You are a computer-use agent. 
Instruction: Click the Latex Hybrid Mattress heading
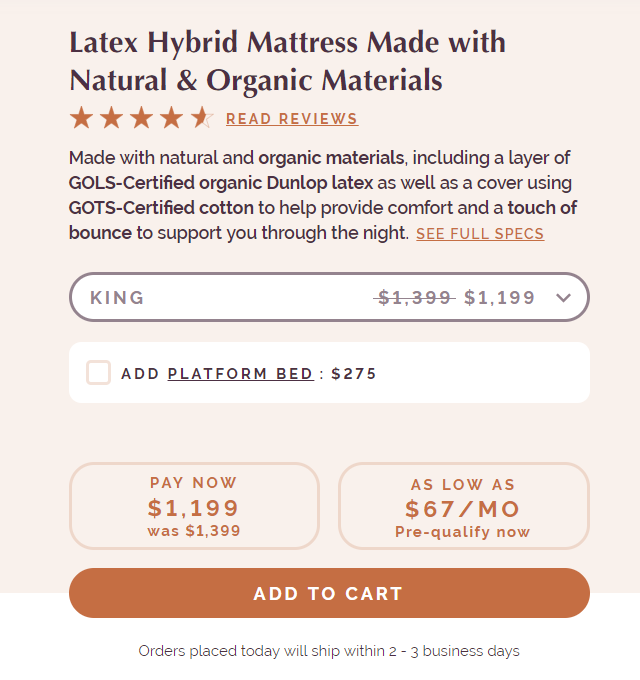[x=287, y=61]
